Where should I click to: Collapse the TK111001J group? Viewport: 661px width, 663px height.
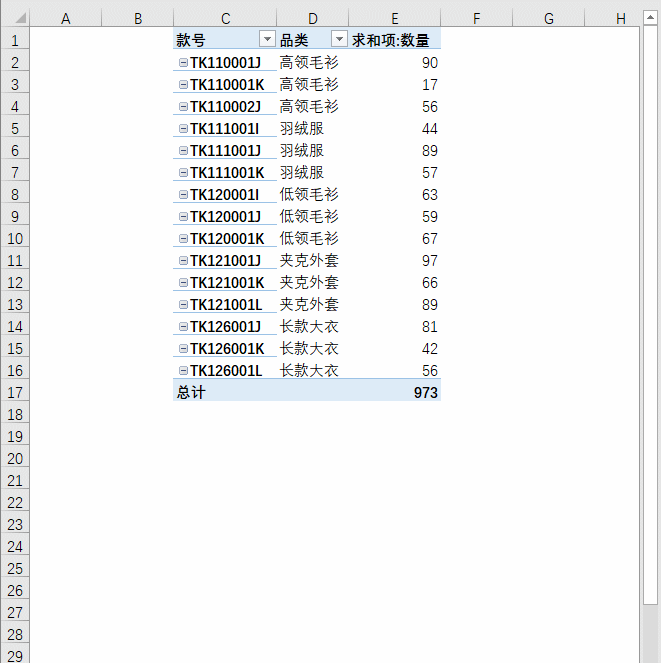[183, 151]
